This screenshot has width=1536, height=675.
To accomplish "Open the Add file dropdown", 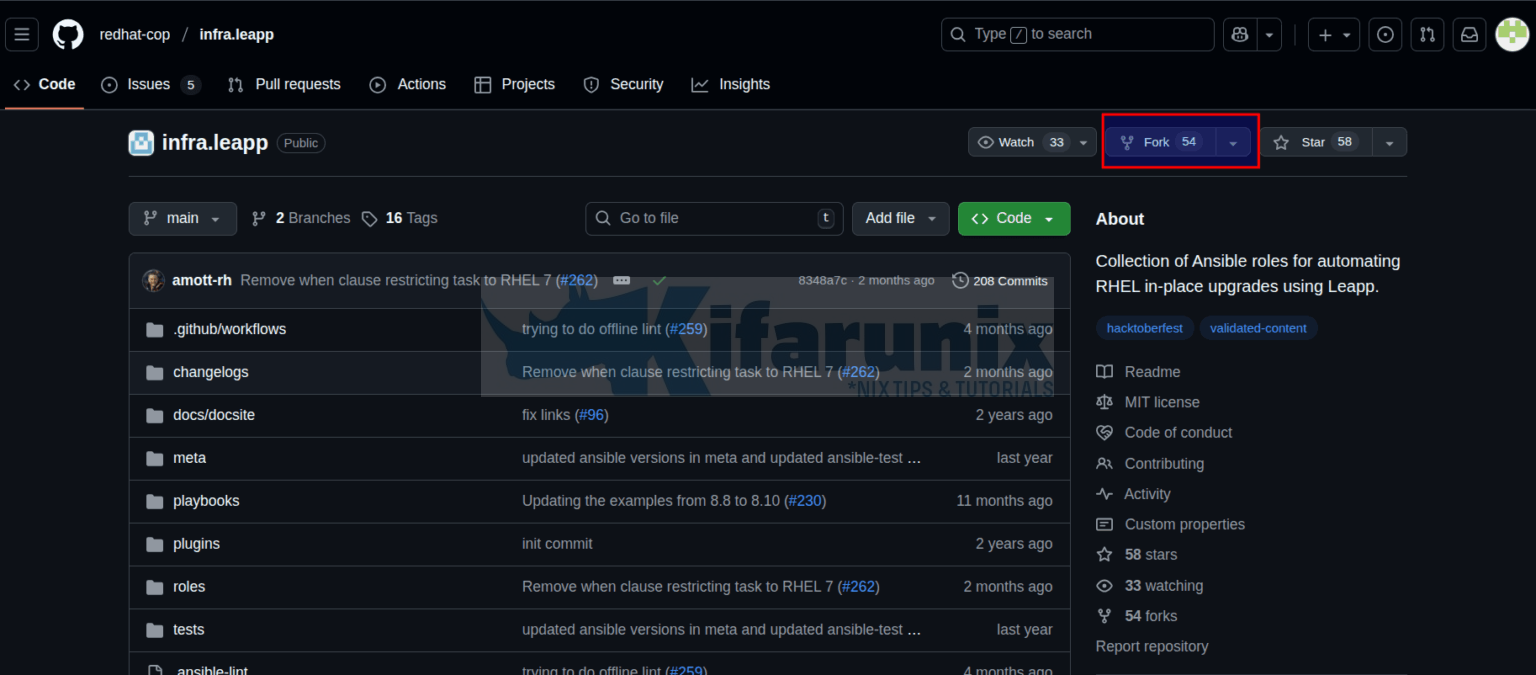I will (x=900, y=218).
